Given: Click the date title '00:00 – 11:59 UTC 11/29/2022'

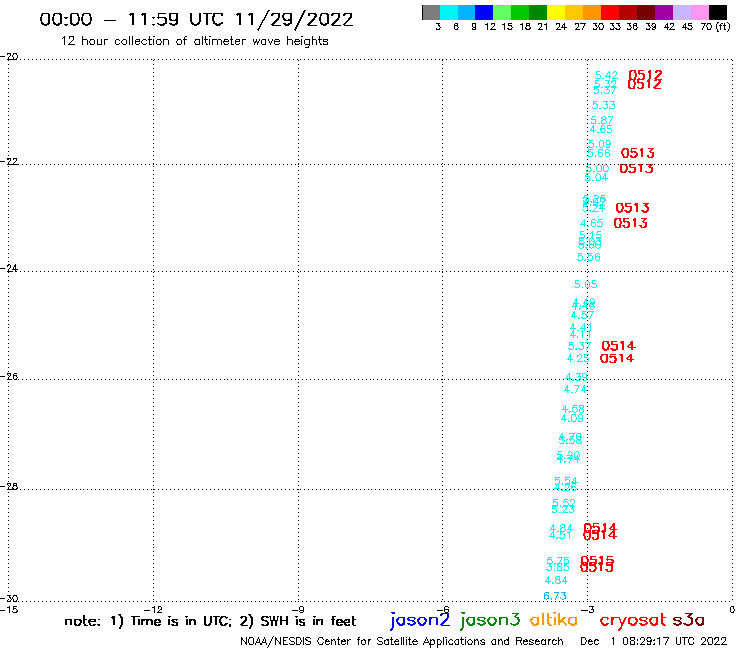Looking at the screenshot, I should click(196, 19).
